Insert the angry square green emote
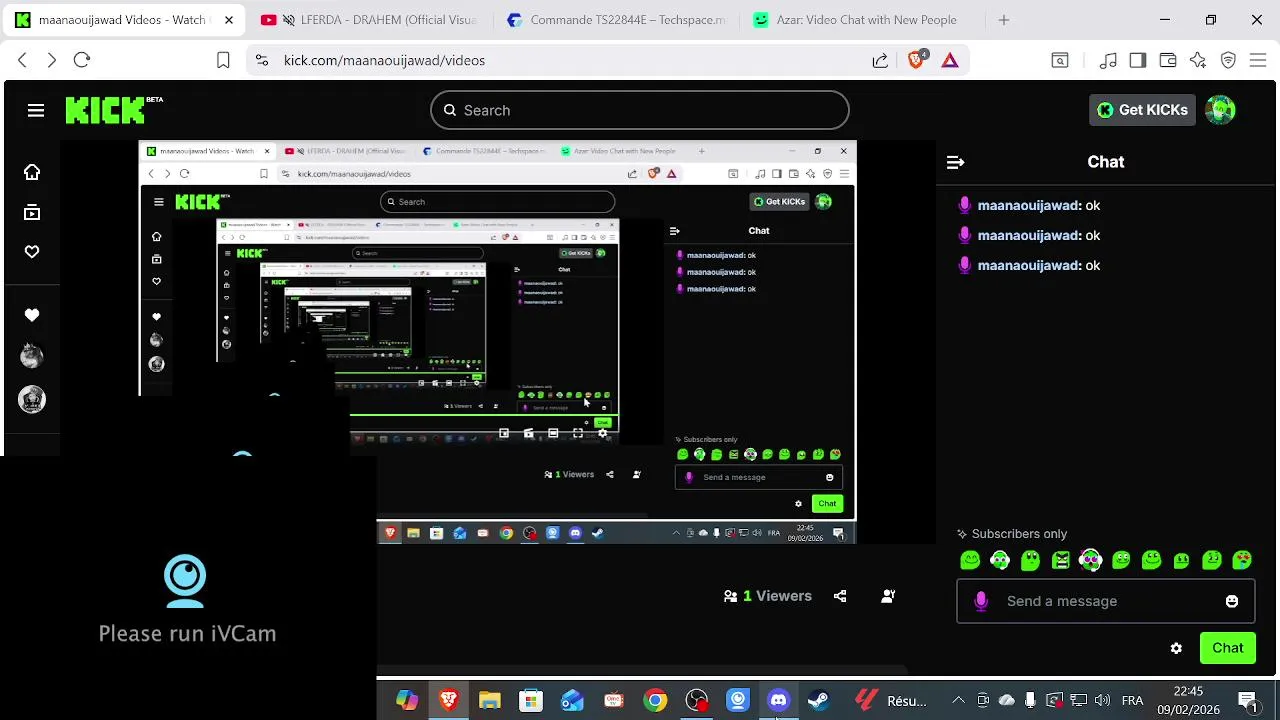 coord(1061,561)
